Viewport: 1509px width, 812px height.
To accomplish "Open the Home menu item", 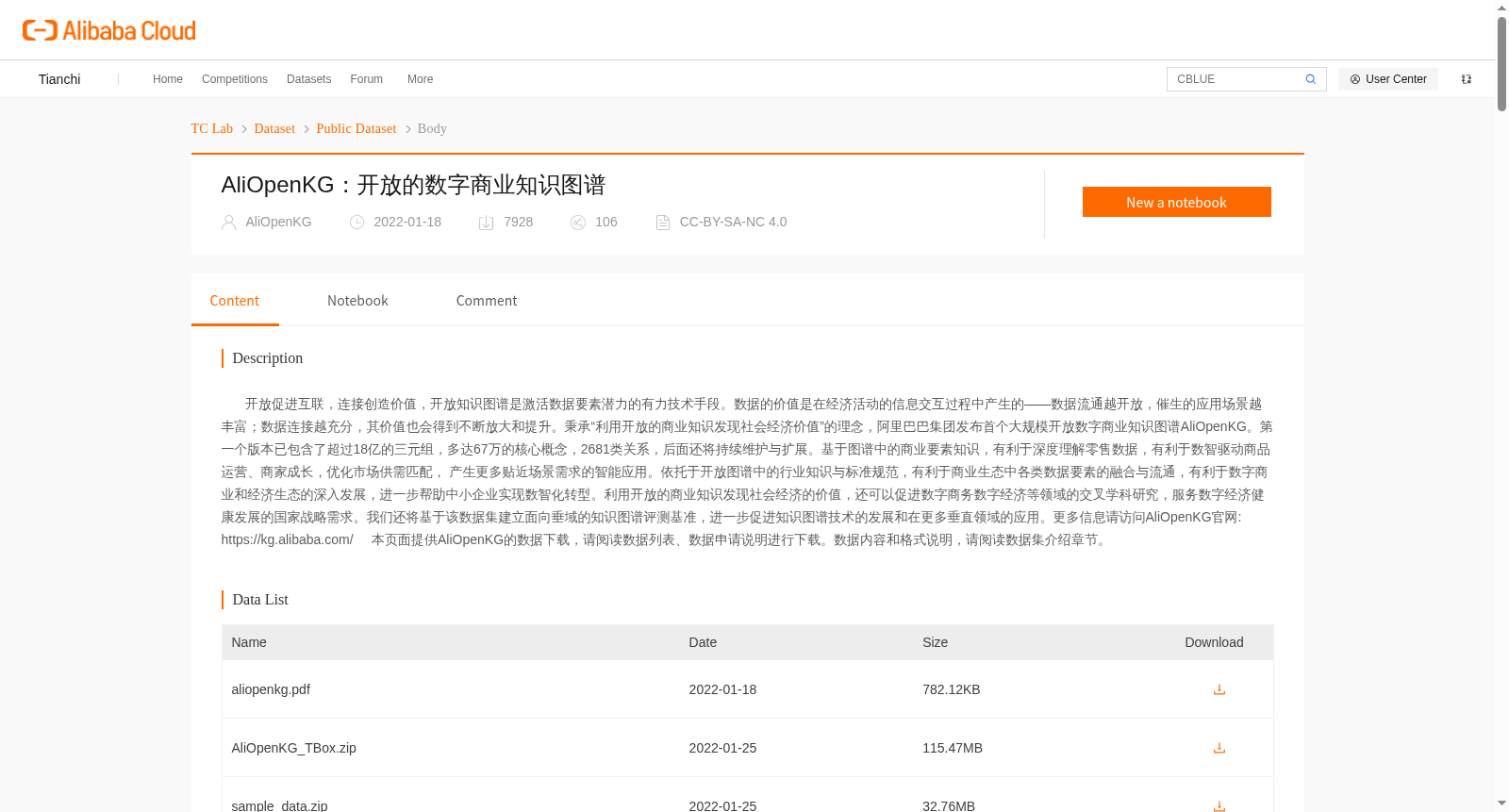I will 168,79.
